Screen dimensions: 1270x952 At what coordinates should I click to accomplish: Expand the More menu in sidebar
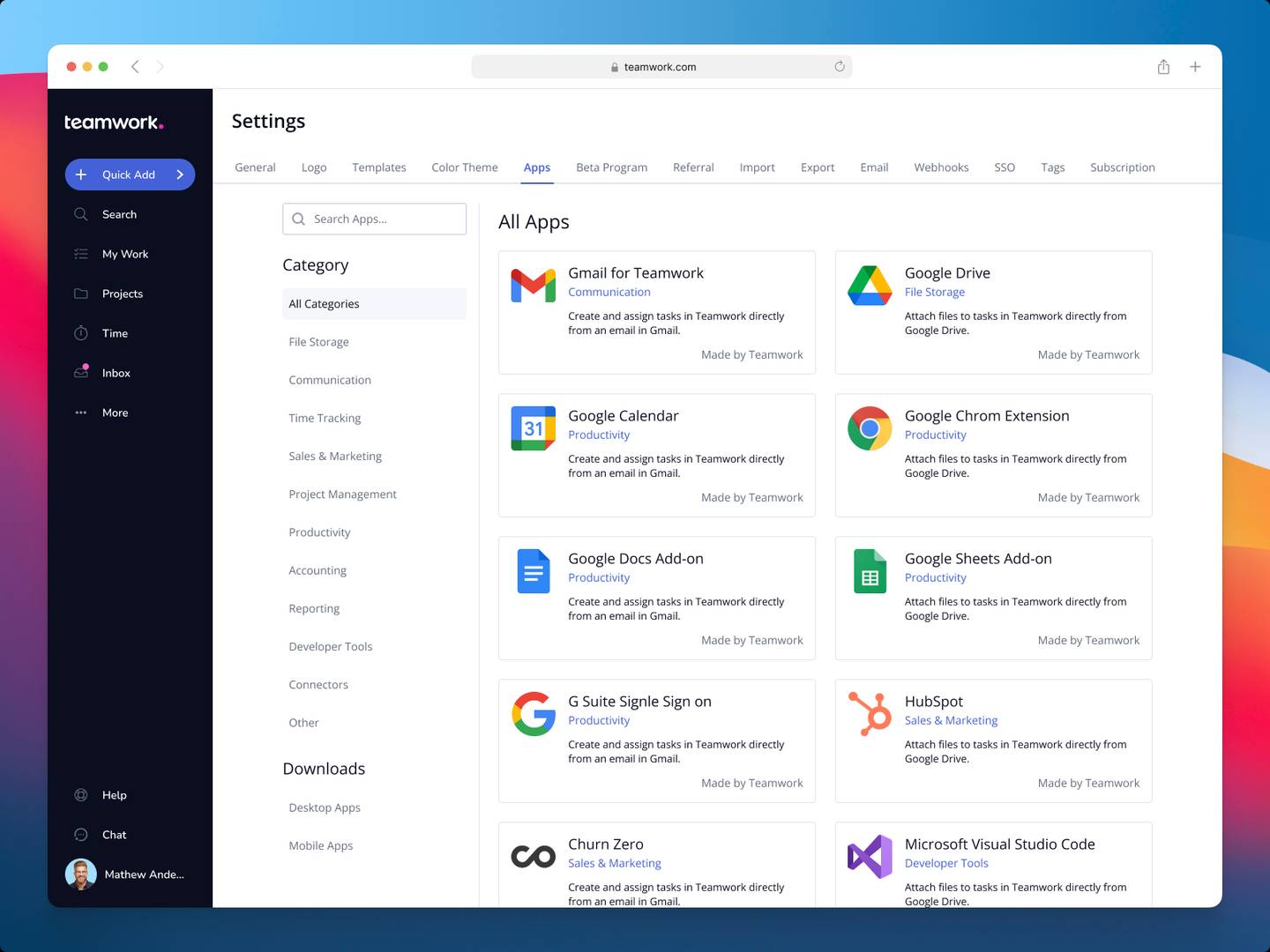[x=81, y=413]
